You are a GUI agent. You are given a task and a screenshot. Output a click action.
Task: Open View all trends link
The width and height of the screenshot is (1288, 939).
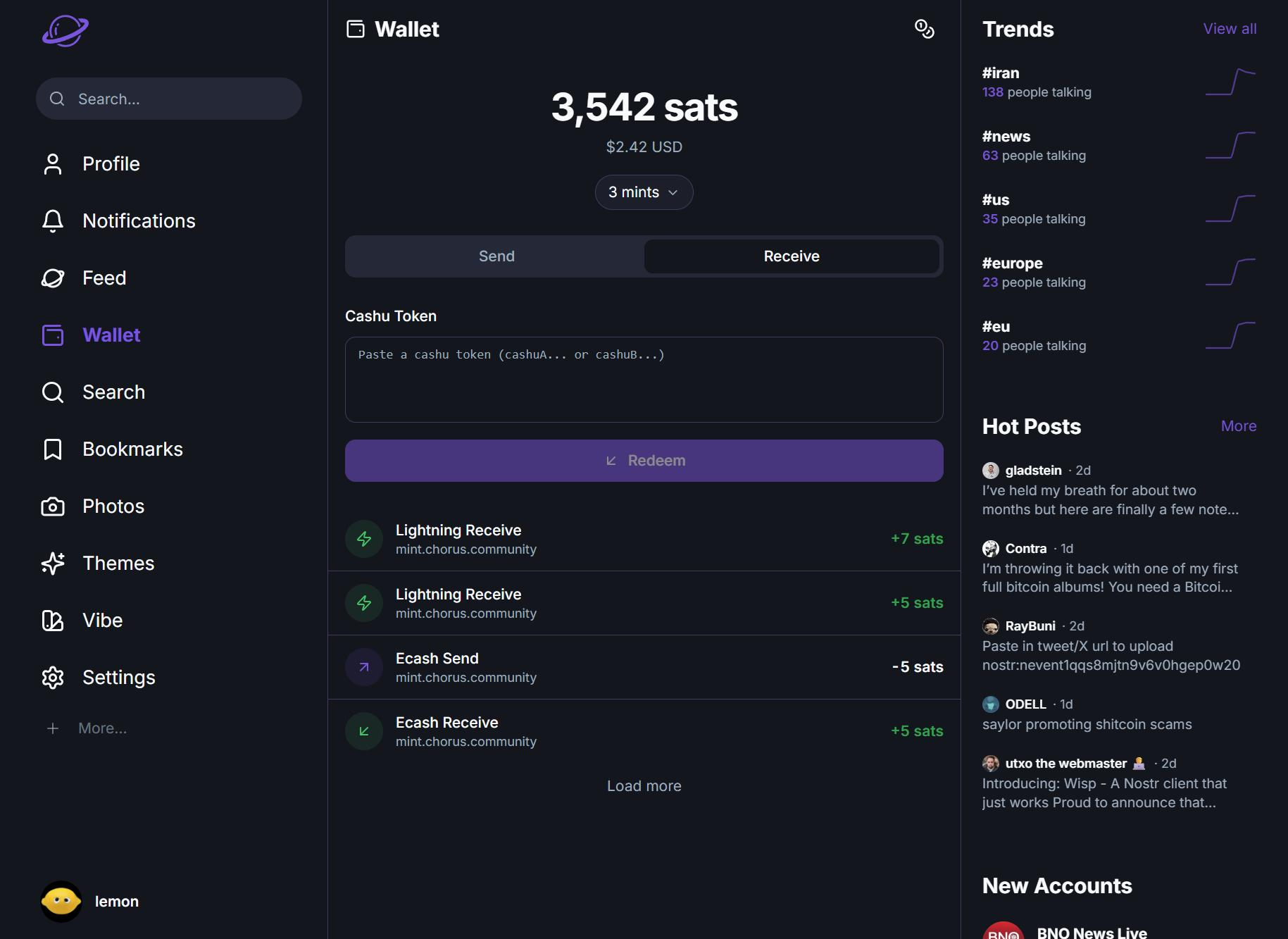click(x=1229, y=29)
